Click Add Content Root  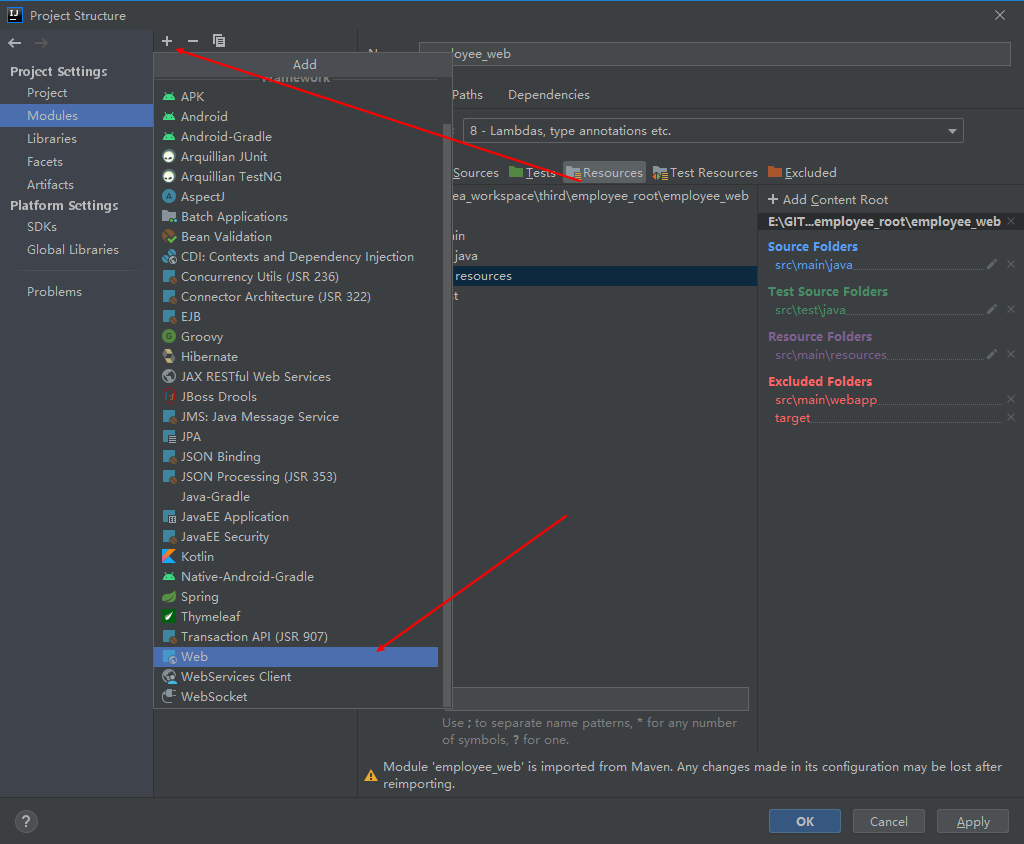[x=828, y=199]
